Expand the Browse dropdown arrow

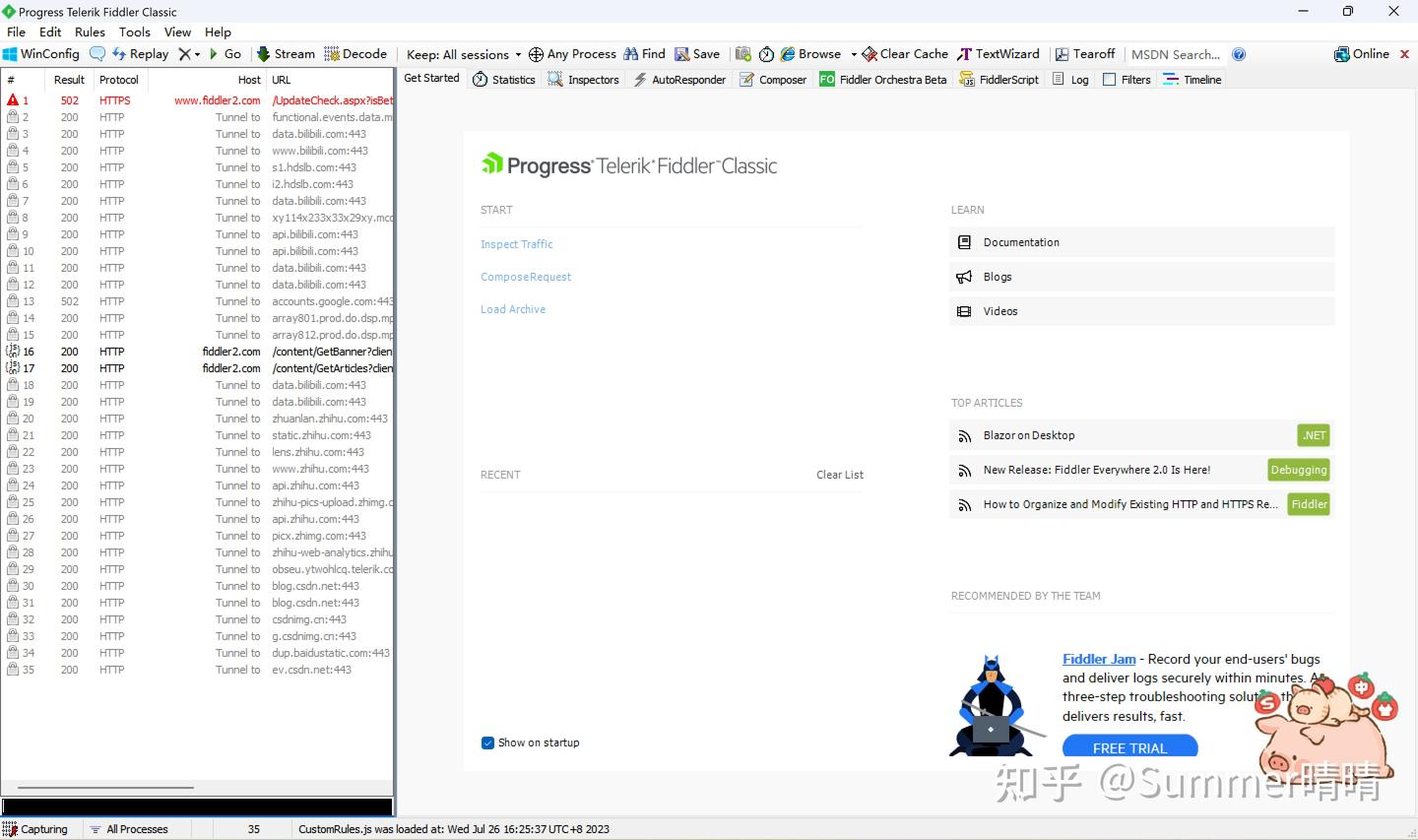(854, 54)
